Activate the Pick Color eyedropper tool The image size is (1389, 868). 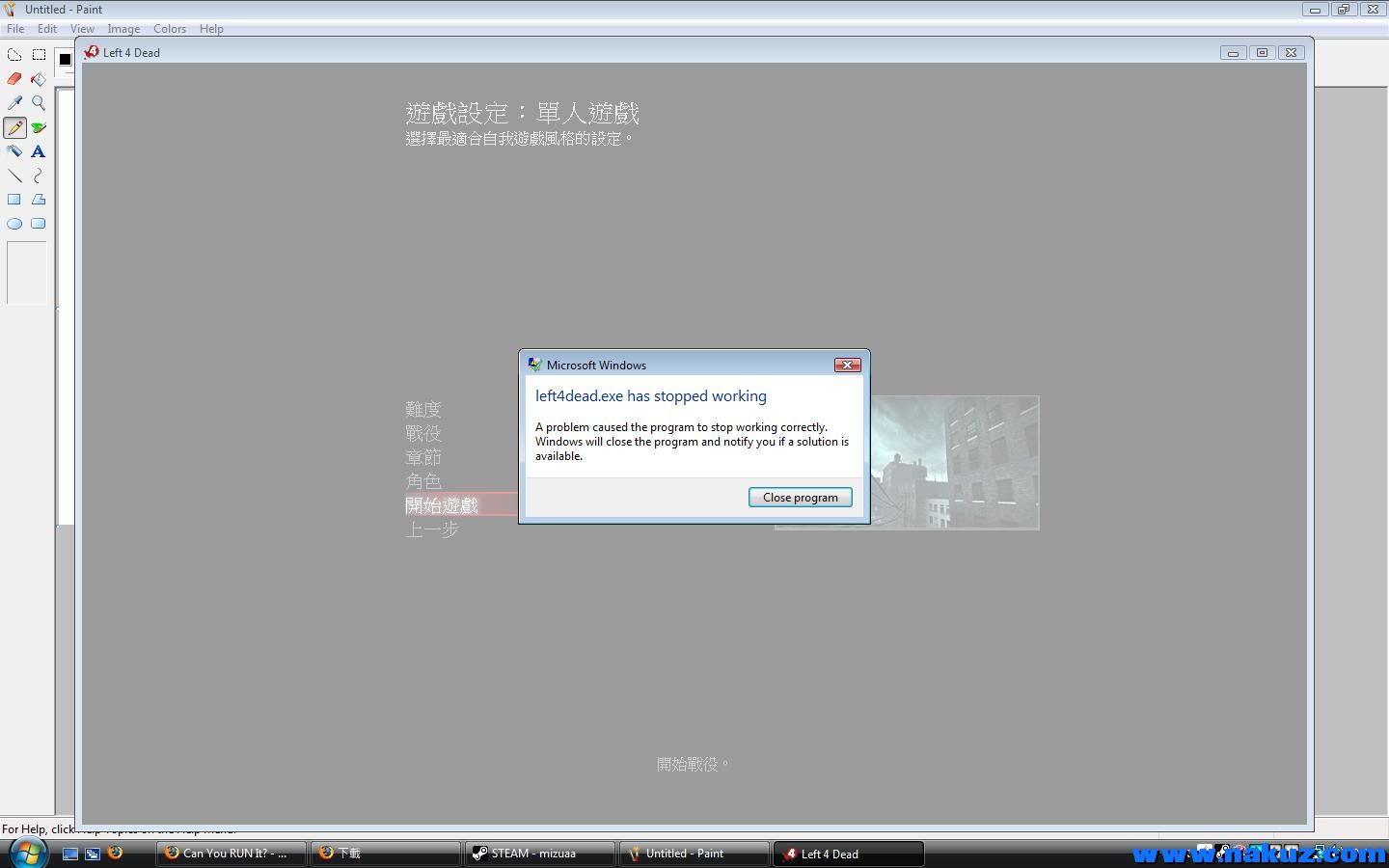tap(14, 103)
